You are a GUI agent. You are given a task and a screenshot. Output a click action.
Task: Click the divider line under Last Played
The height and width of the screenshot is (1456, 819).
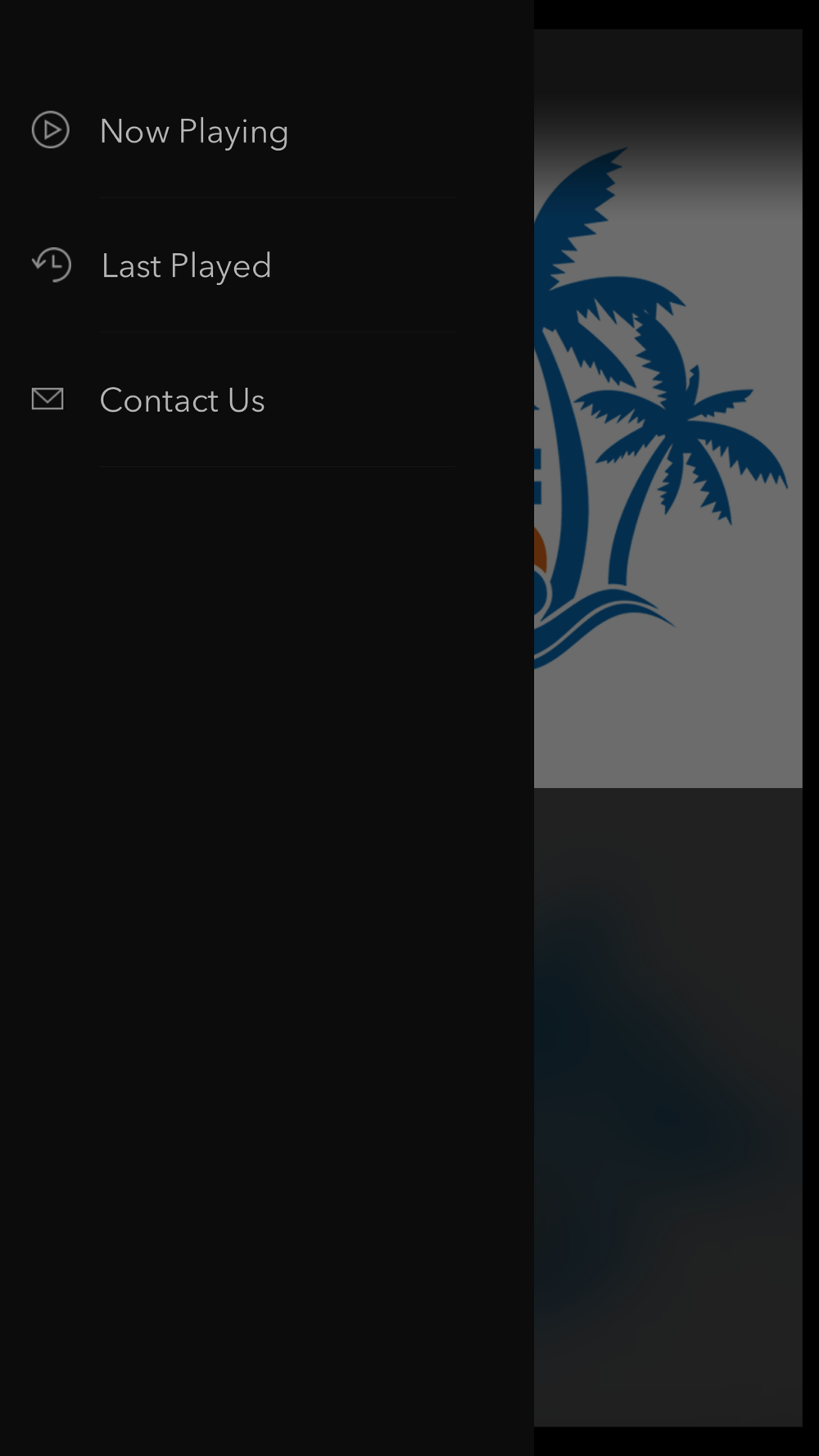point(277,332)
